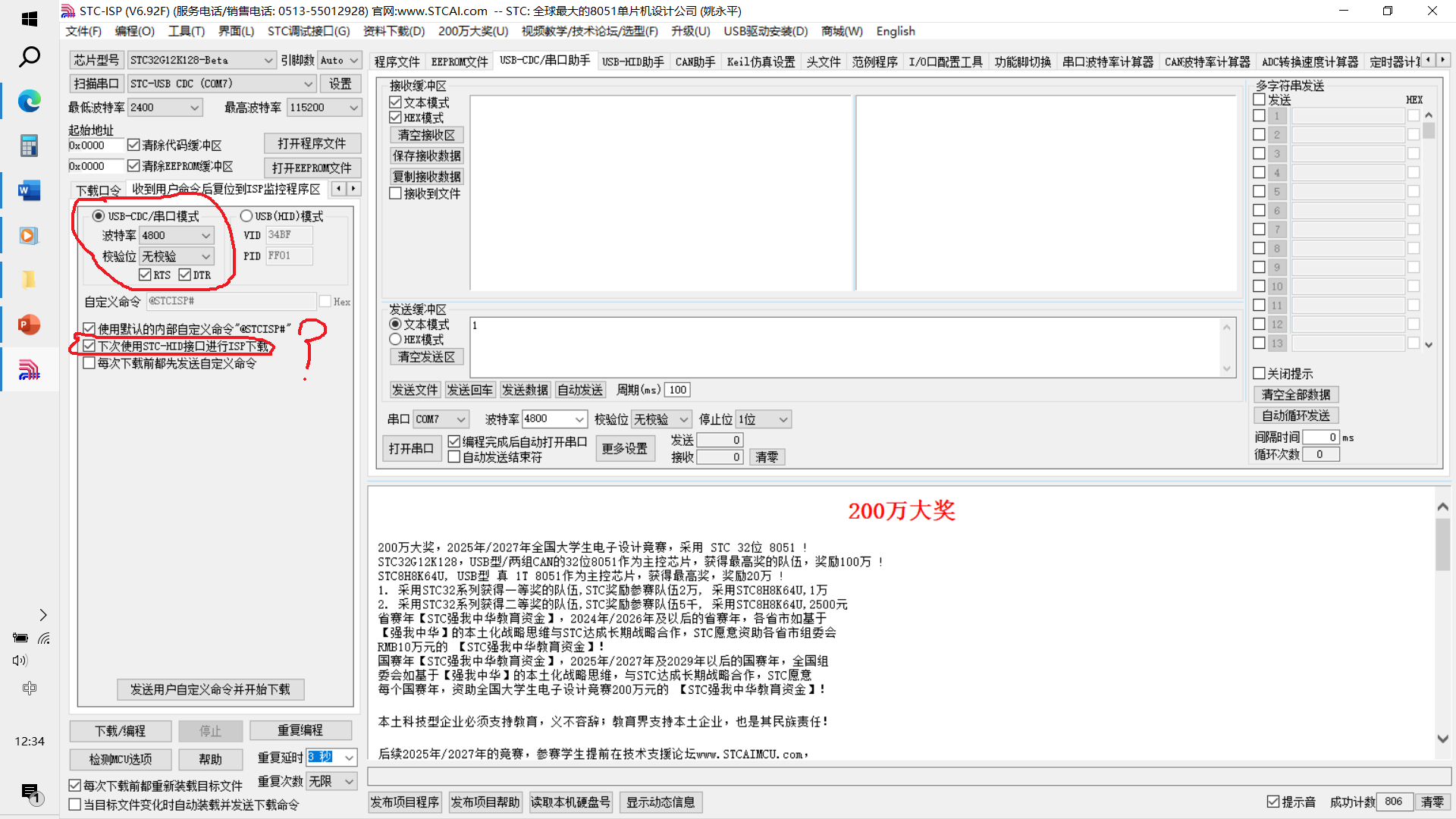Viewport: 1456px width, 819px height.
Task: Open 最低波特率 2400 dropdown
Action: click(165, 108)
